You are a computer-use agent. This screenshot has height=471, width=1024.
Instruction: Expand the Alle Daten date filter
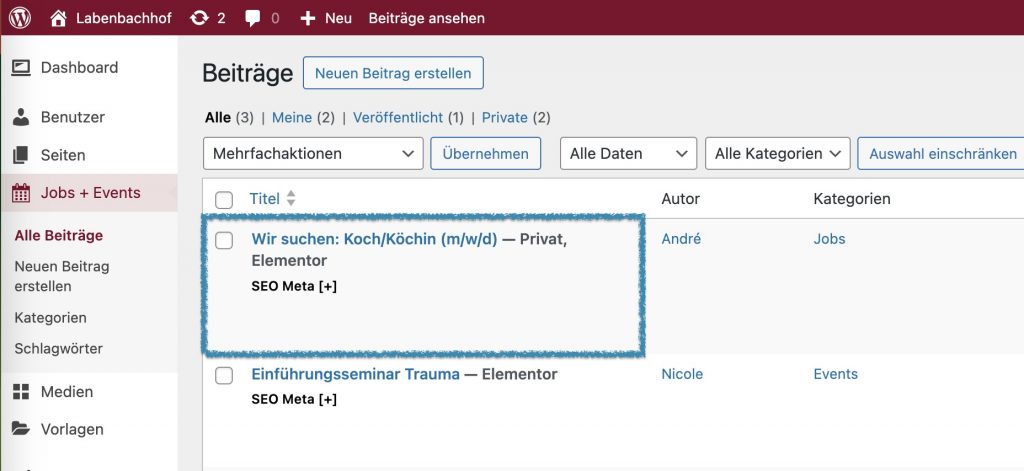point(628,154)
